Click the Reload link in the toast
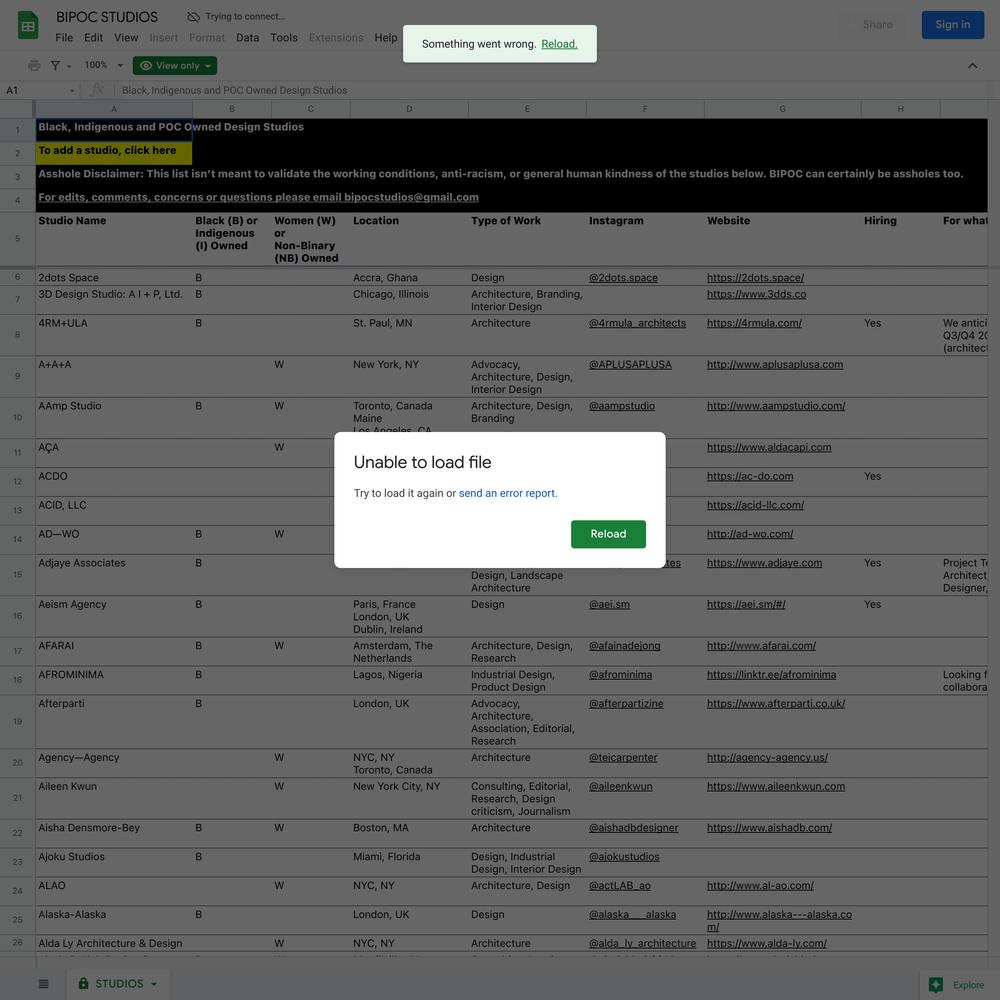The width and height of the screenshot is (1000, 1000). point(559,44)
